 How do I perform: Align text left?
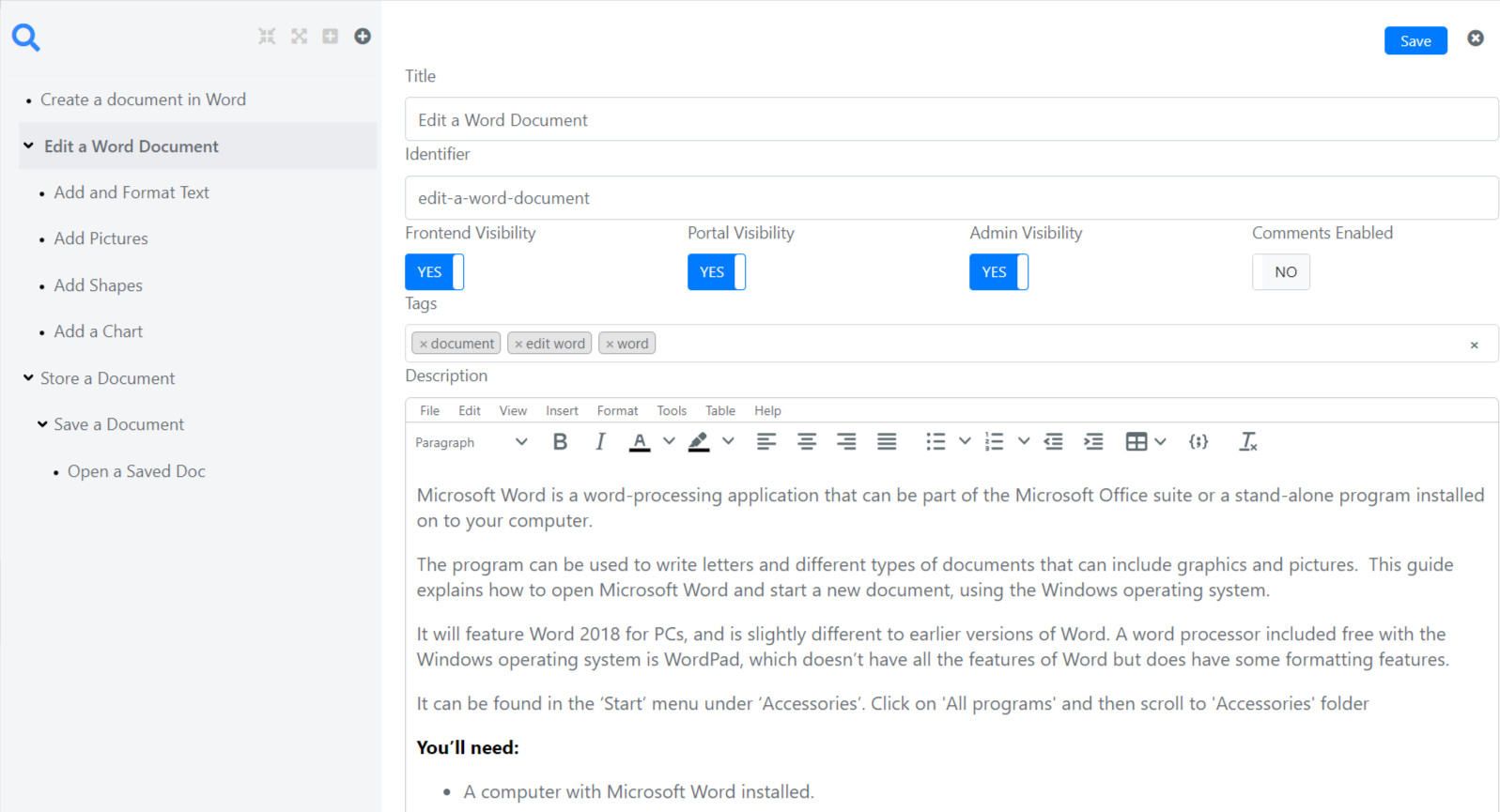[766, 441]
